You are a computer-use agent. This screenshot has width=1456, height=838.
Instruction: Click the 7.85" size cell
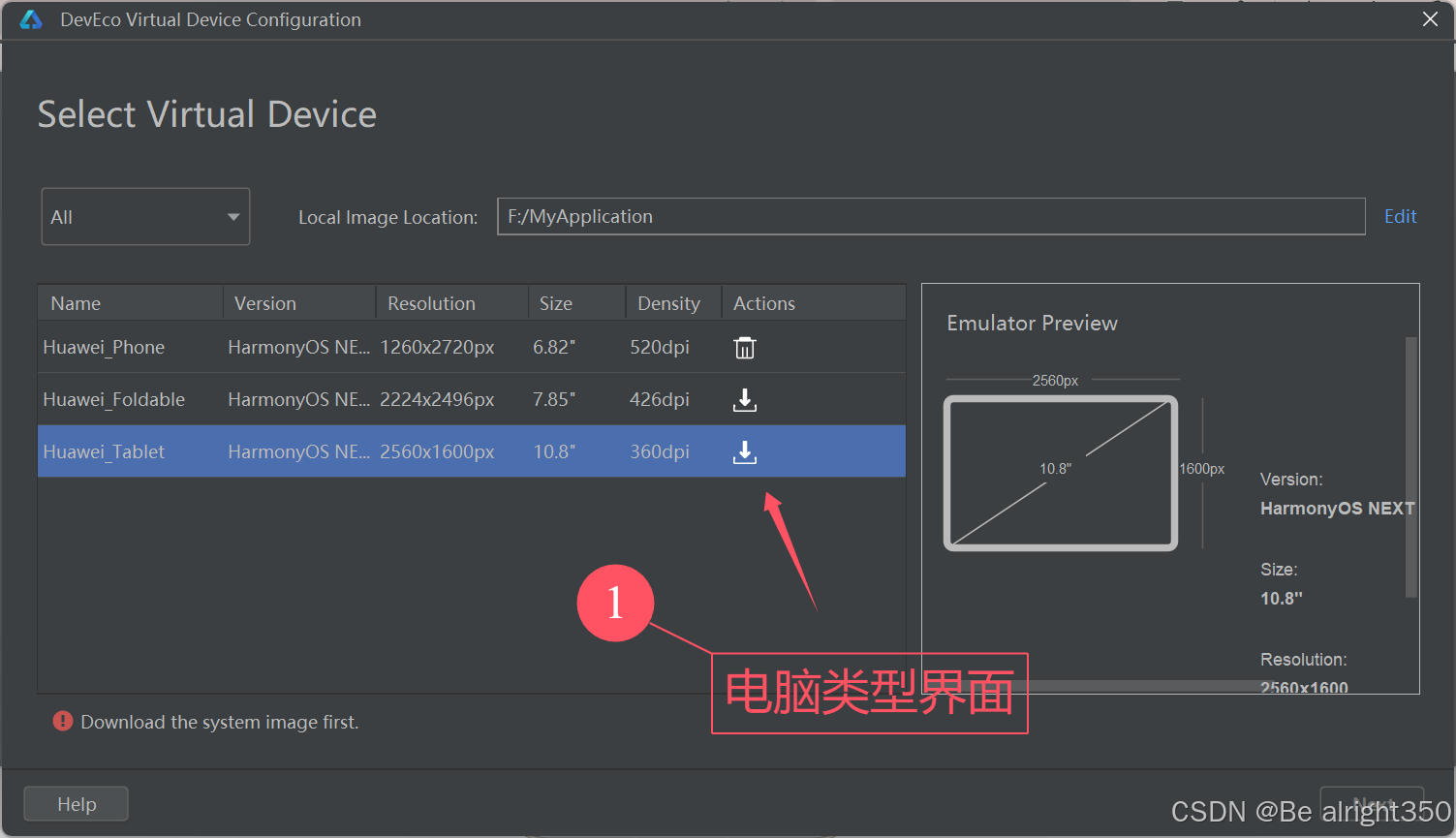[554, 399]
